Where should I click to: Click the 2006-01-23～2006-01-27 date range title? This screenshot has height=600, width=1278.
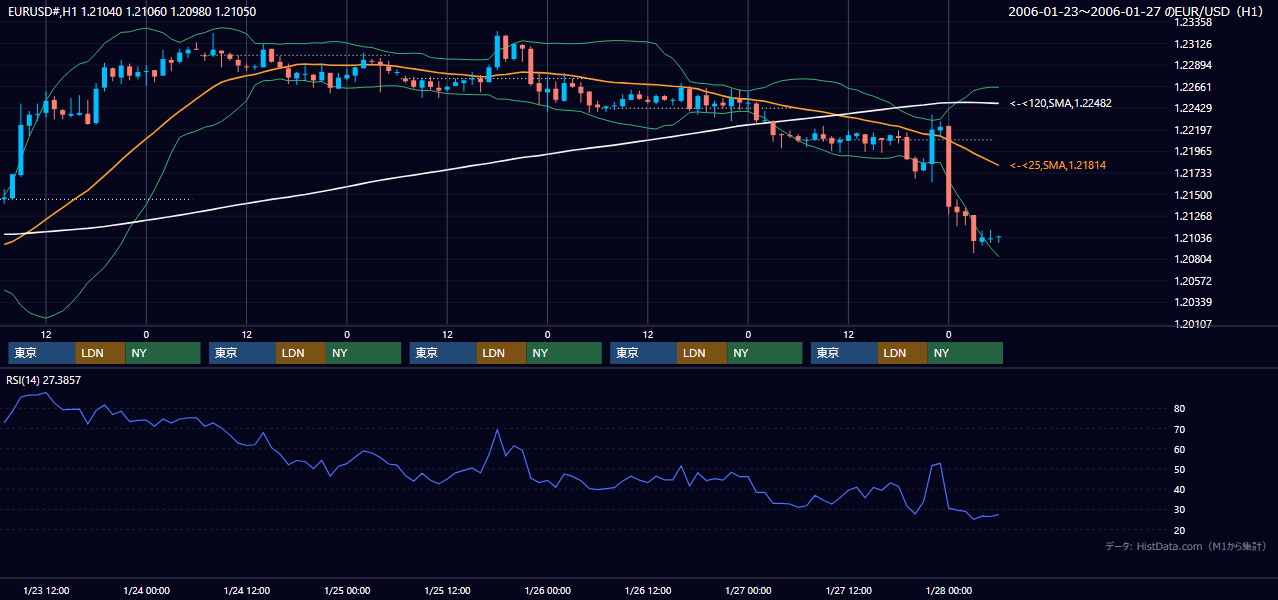point(1138,11)
